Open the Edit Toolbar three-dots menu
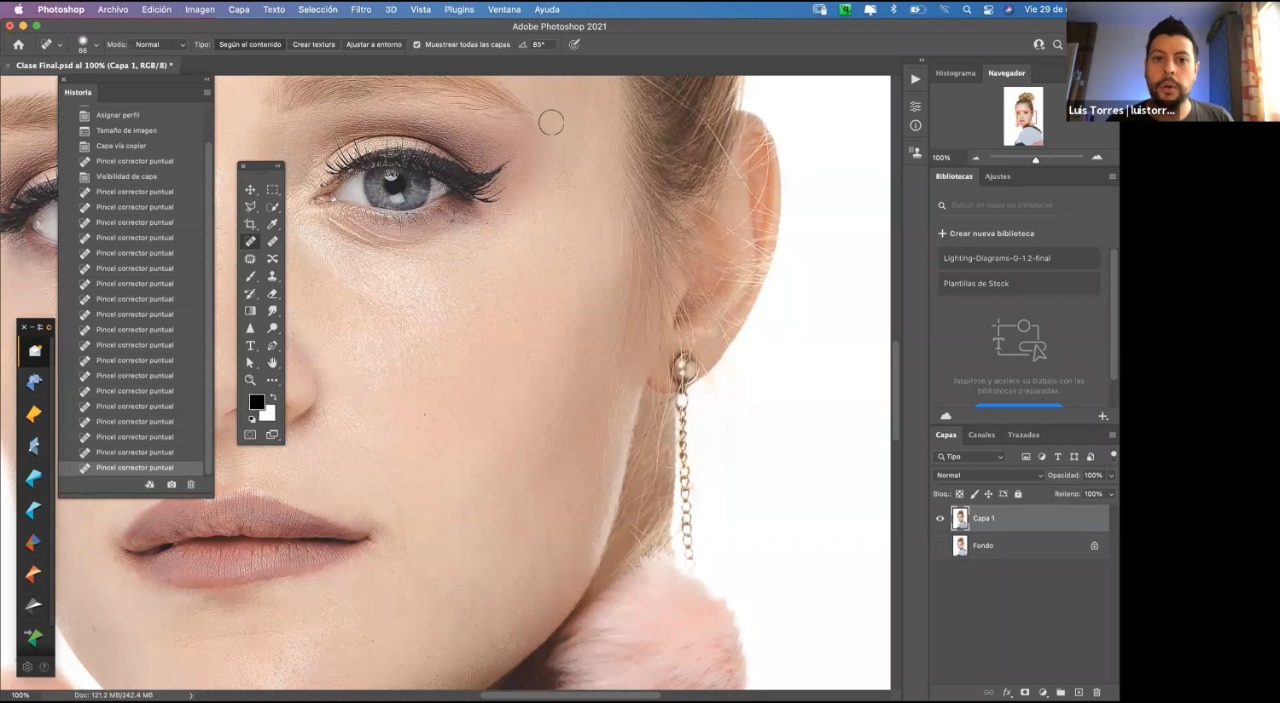This screenshot has width=1280, height=703. (272, 380)
